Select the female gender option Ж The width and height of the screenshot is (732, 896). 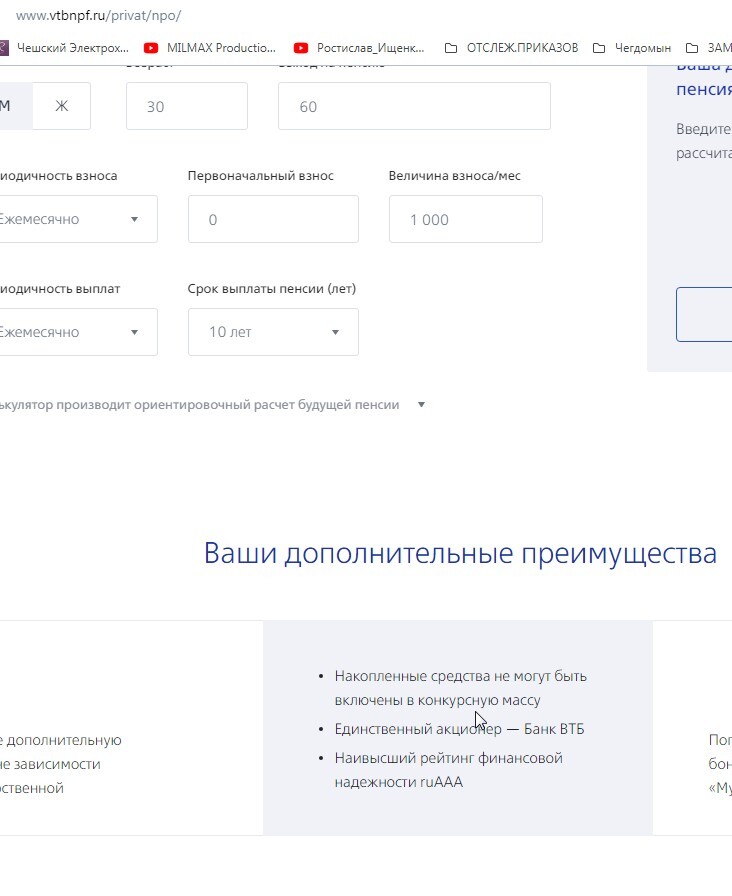(61, 106)
